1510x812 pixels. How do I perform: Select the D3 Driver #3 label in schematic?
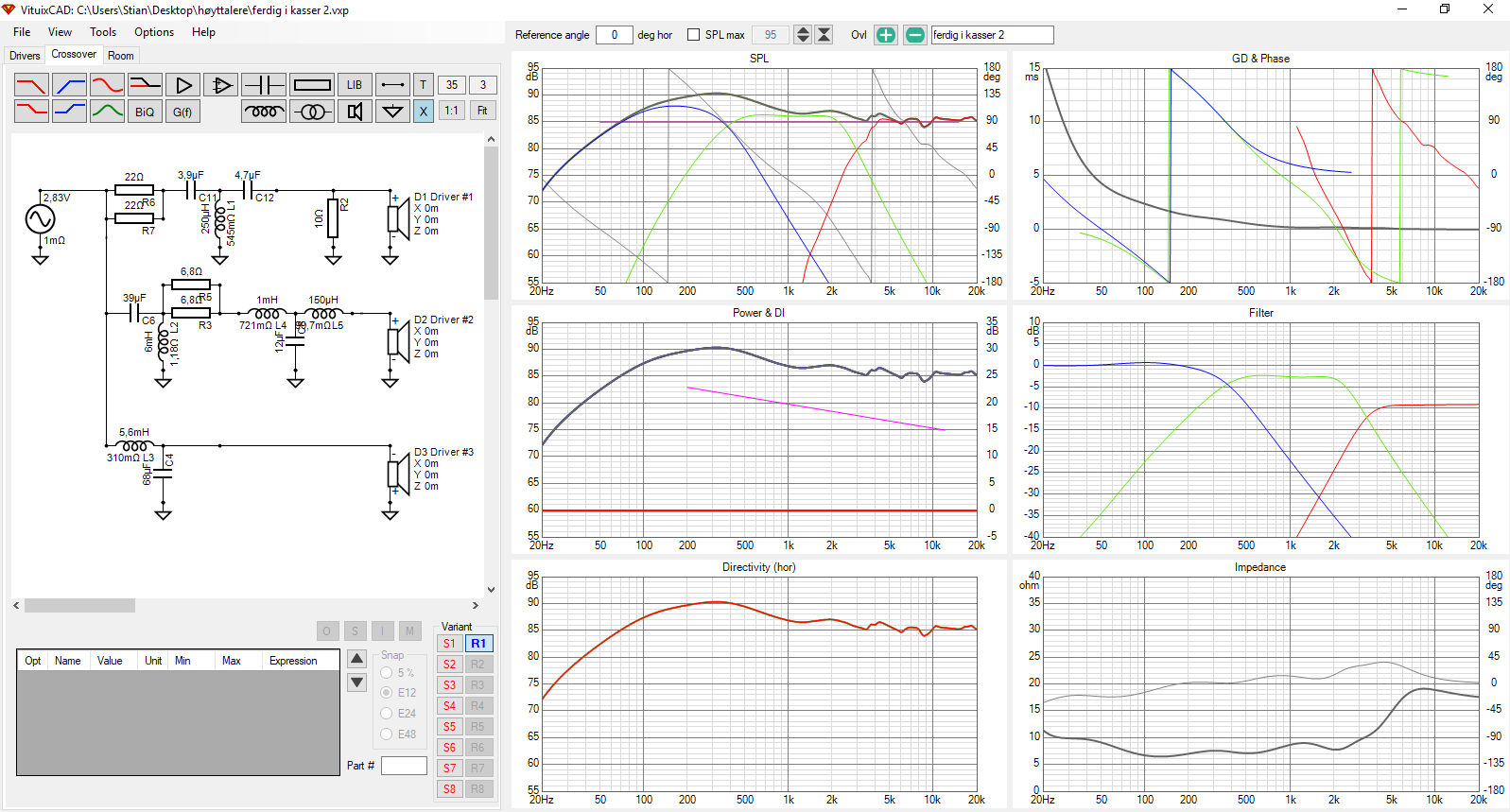coord(443,452)
